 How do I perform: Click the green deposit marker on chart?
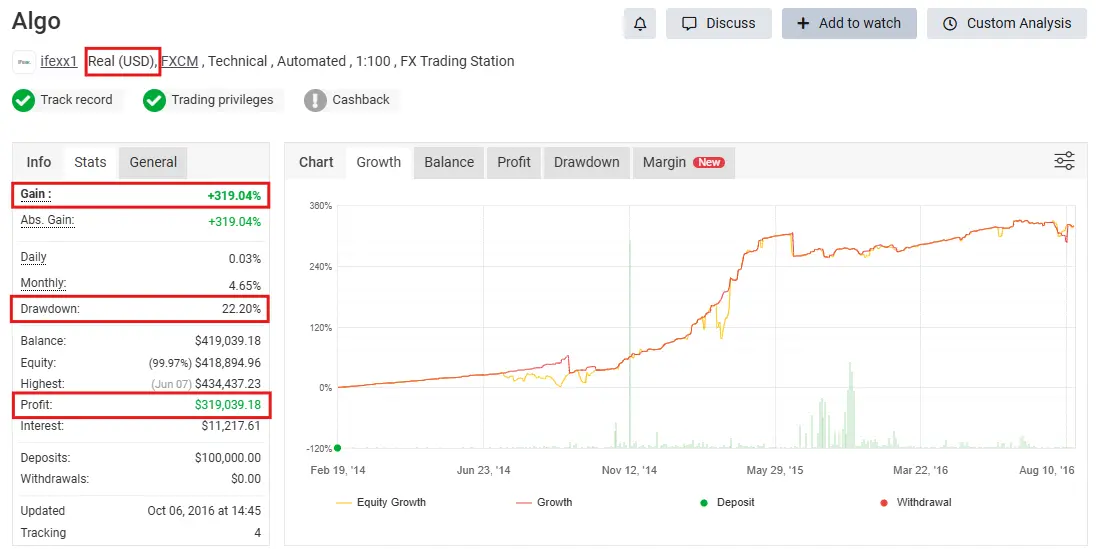(337, 448)
